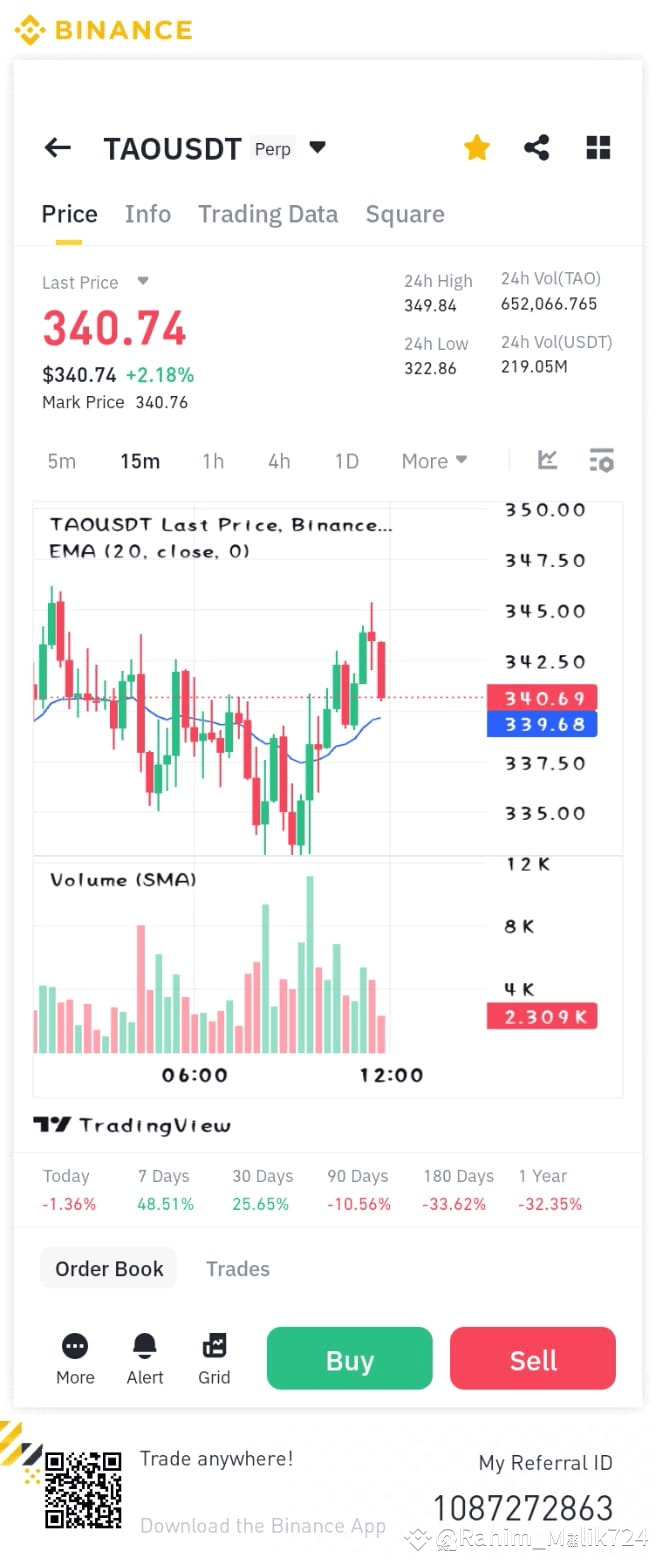
Task: Open the chart indicators icon
Action: 547,460
